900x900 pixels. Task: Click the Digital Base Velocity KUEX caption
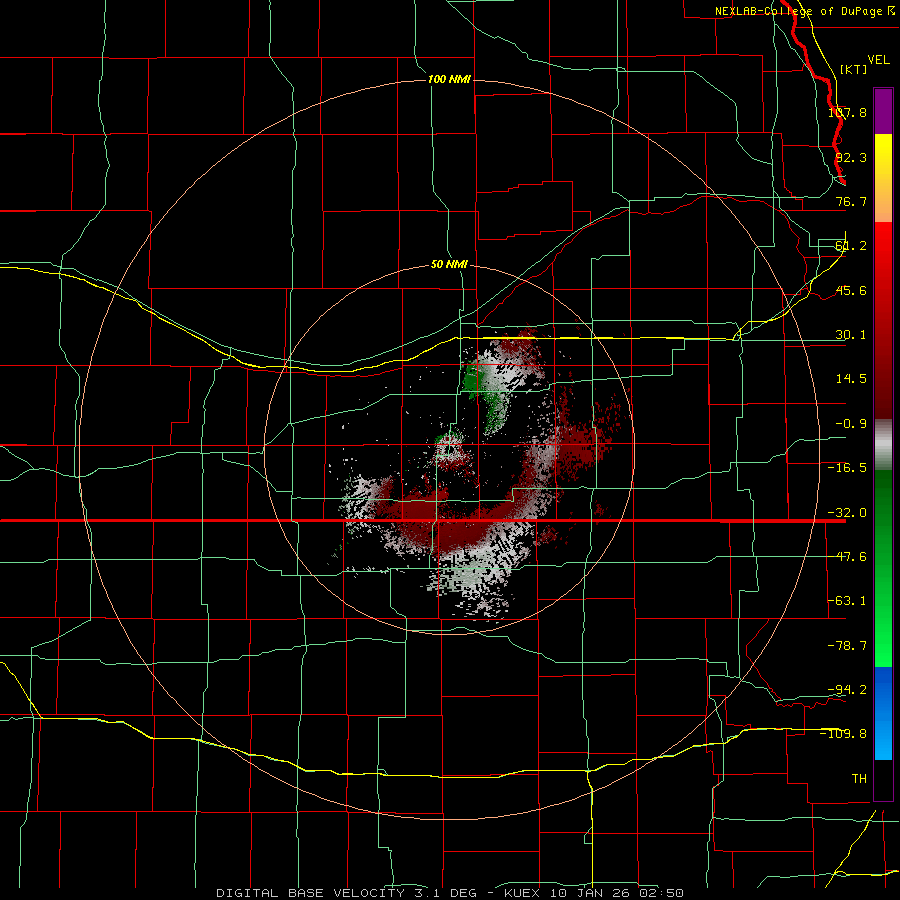coord(450,893)
